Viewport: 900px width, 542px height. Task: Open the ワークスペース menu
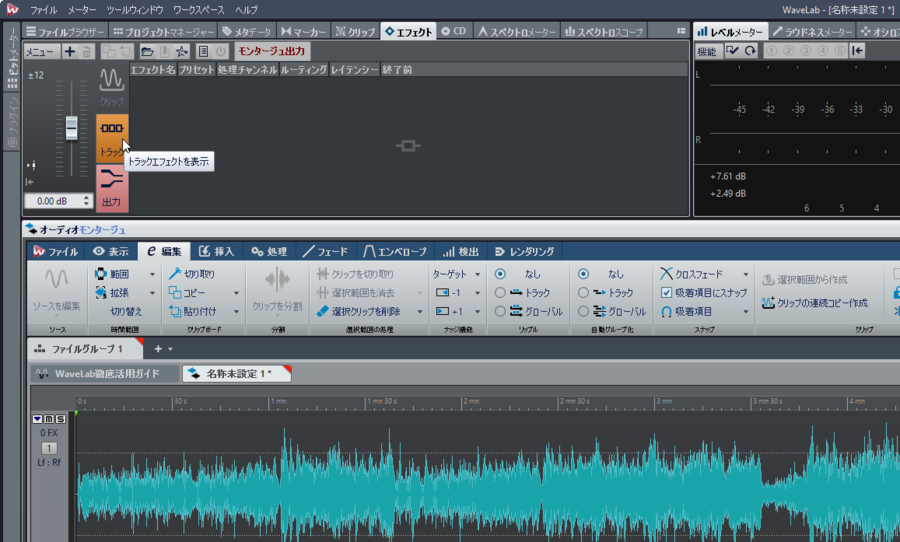(199, 10)
